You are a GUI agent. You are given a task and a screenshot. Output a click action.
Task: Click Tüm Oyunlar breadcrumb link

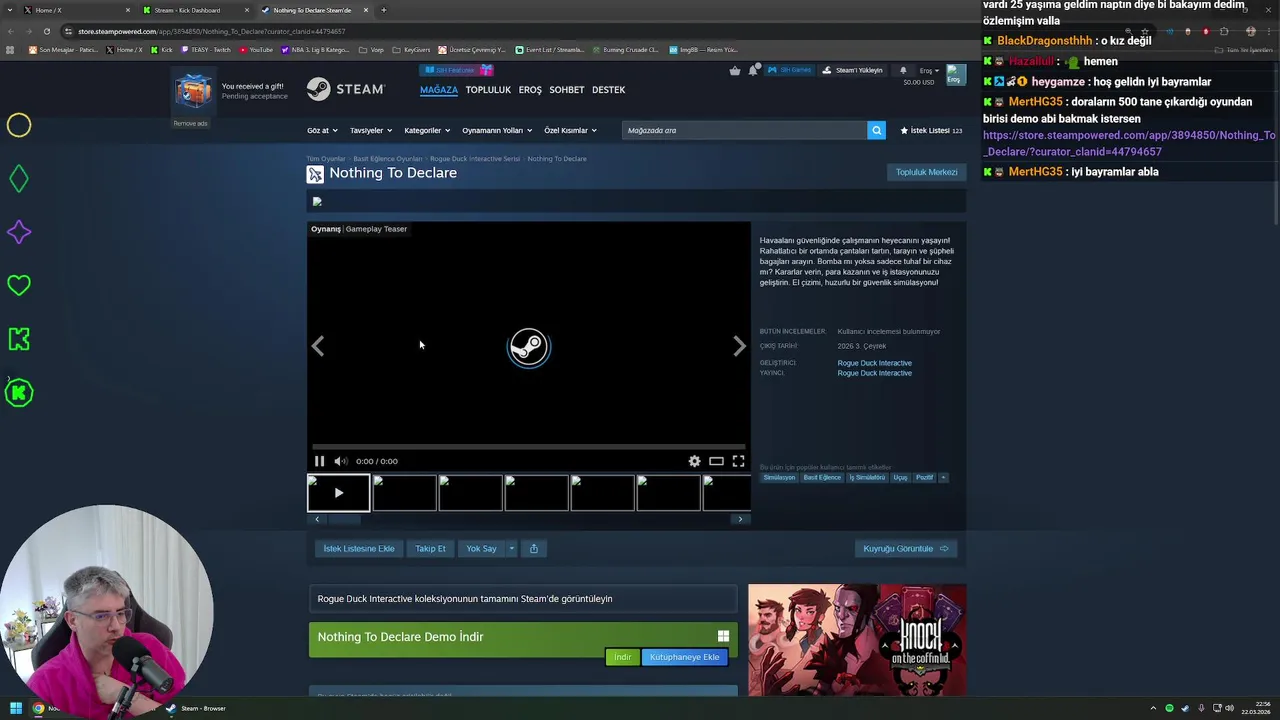pos(326,159)
